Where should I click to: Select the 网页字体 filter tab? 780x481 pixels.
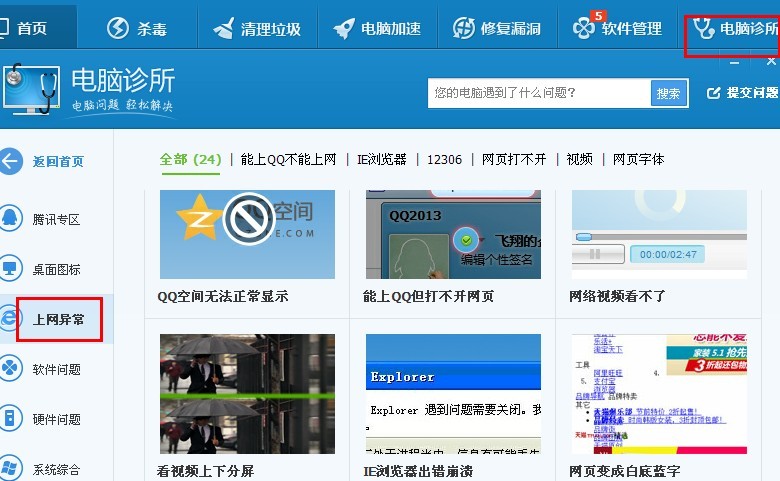639,160
